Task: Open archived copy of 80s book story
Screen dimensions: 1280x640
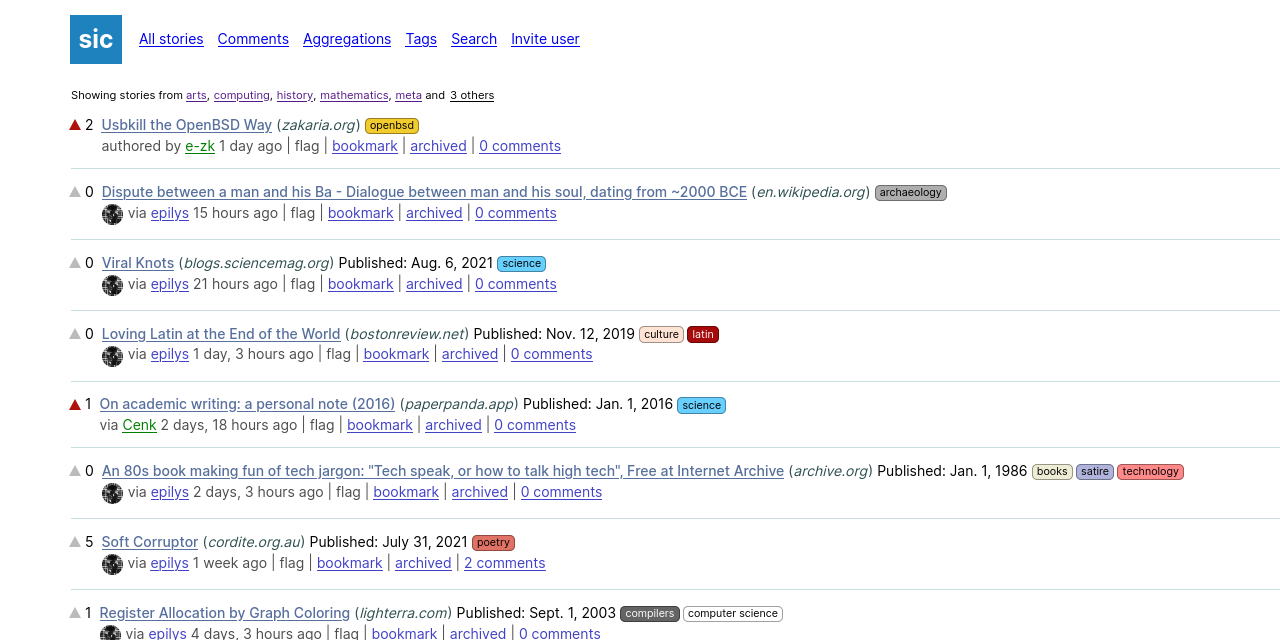Action: pos(480,492)
